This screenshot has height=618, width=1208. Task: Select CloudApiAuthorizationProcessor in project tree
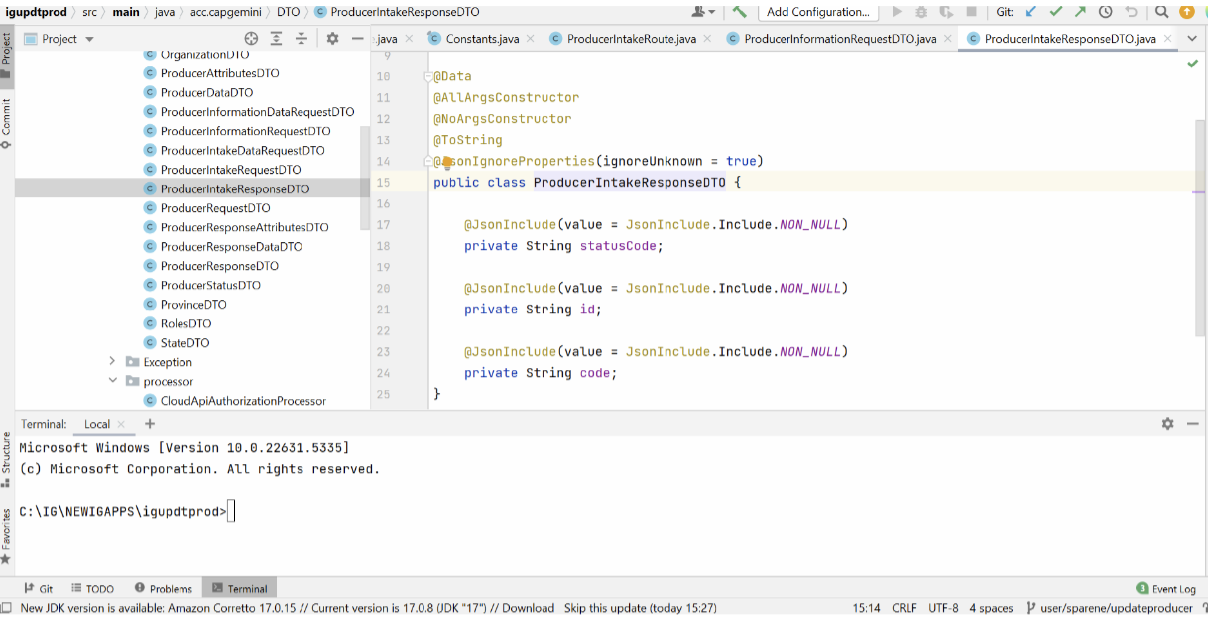click(x=243, y=401)
